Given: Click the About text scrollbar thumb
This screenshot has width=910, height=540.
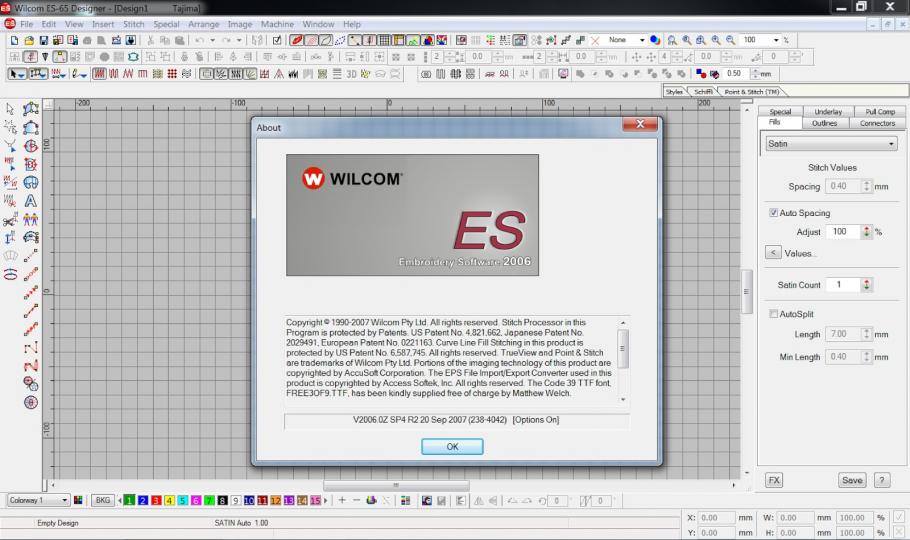Looking at the screenshot, I should click(x=623, y=348).
